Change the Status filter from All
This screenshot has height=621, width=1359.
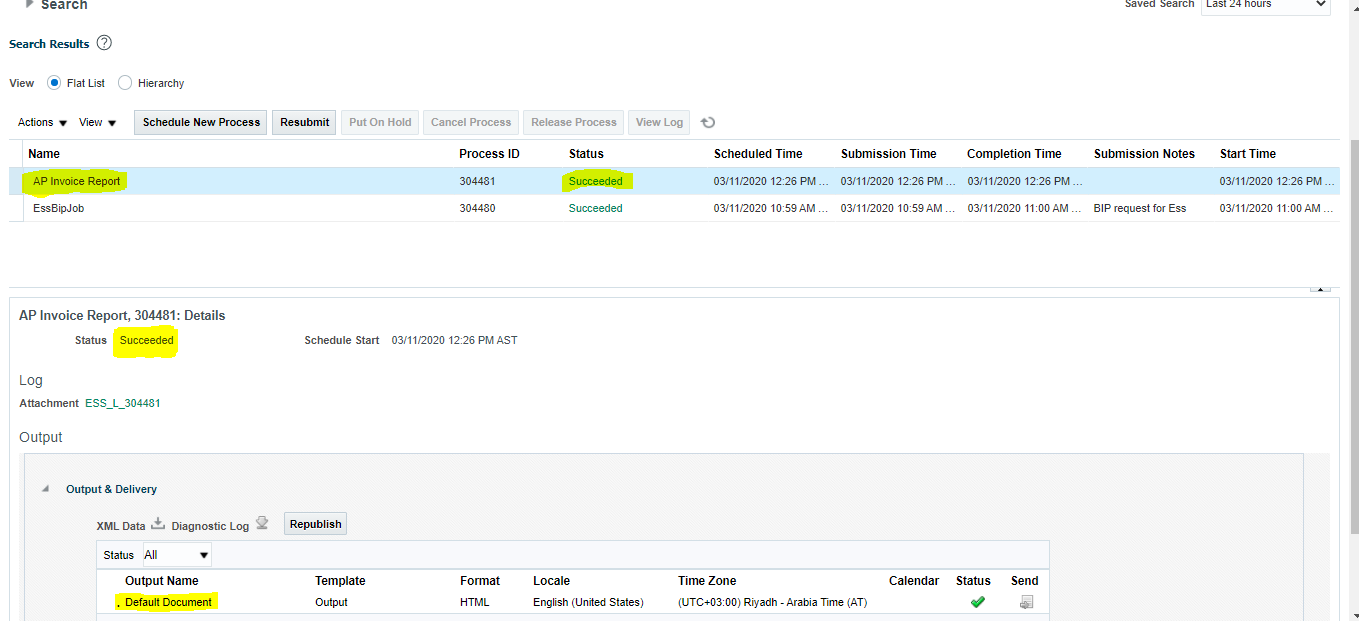point(176,554)
